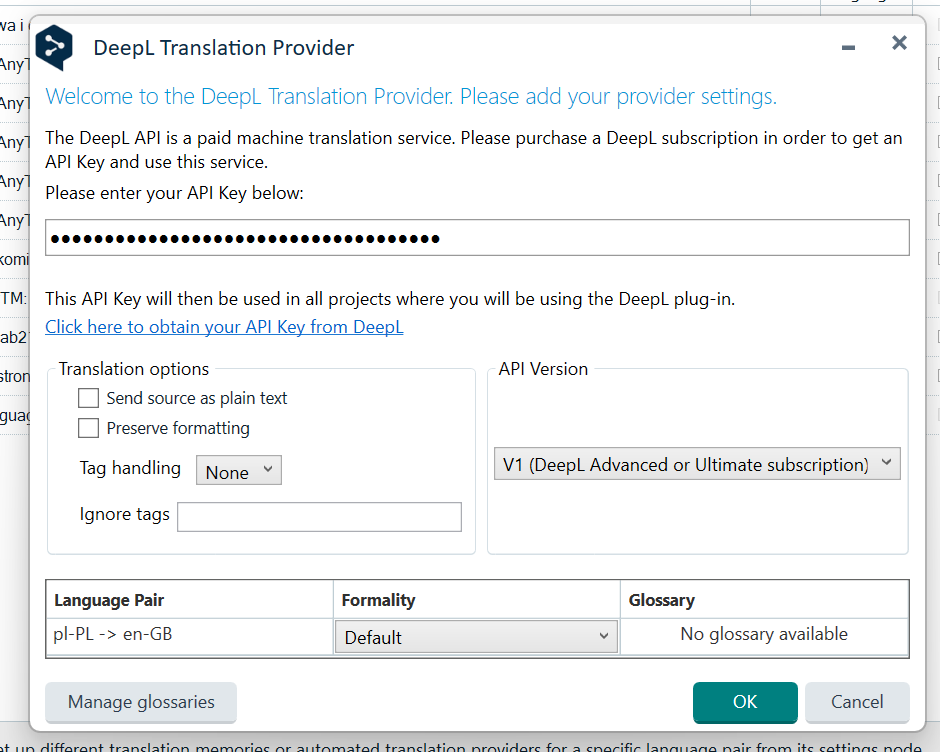Click the Language Pair column header

coord(109,600)
